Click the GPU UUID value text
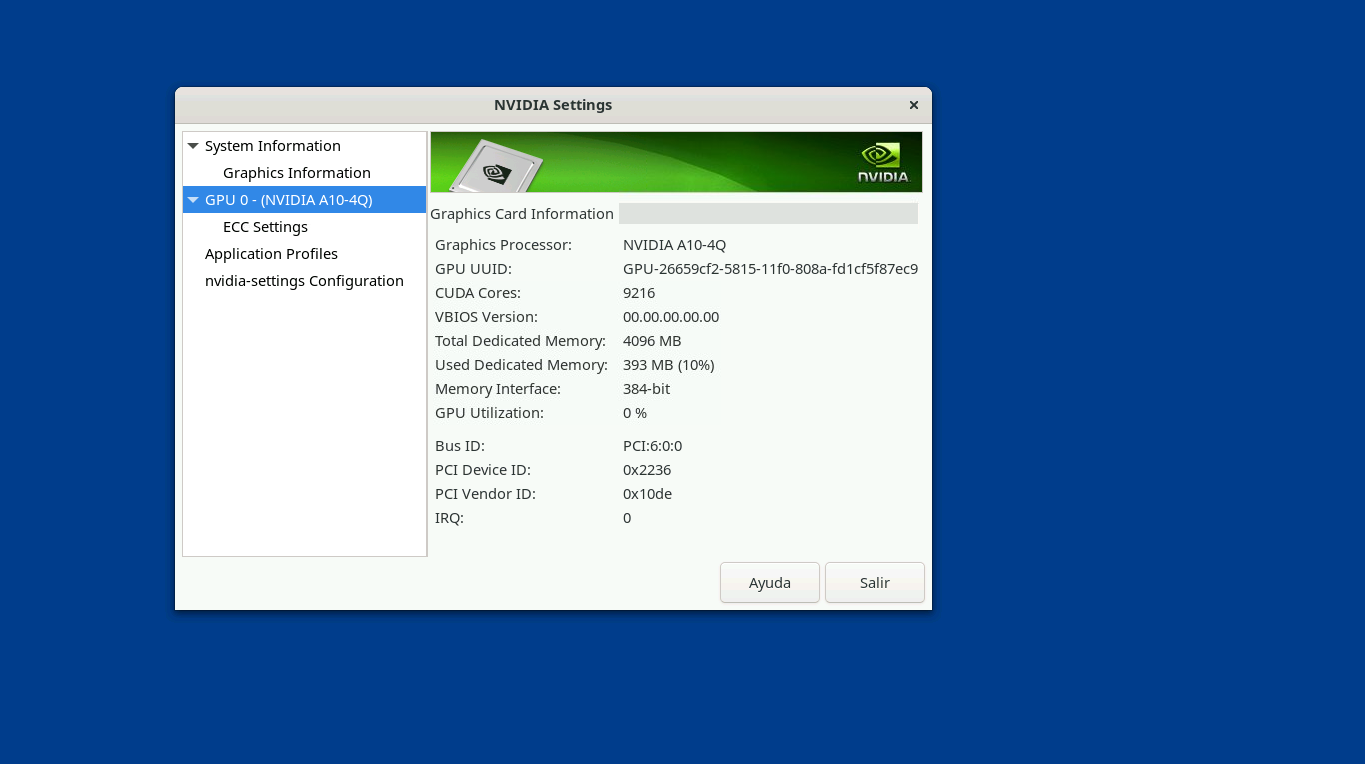Screen dimensions: 1365x764 [770, 269]
